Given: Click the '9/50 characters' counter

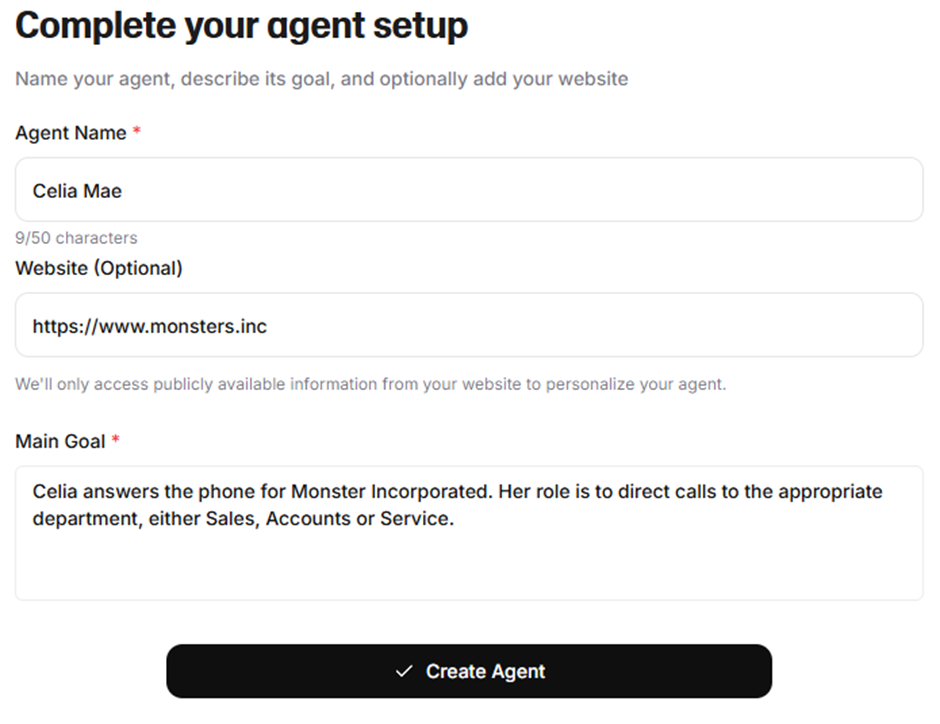Looking at the screenshot, I should (76, 238).
